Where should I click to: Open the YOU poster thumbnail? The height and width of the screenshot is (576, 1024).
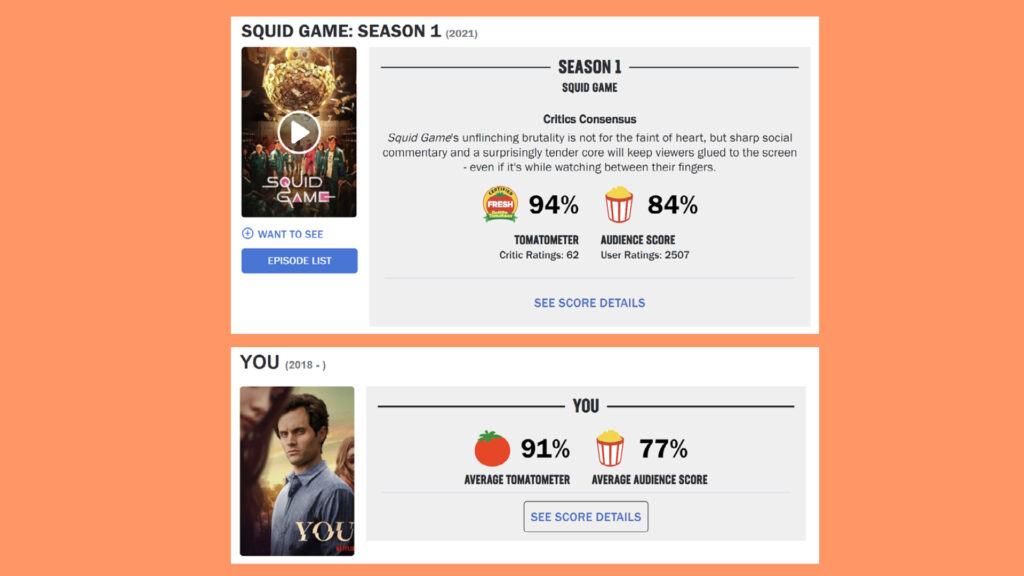coord(297,471)
